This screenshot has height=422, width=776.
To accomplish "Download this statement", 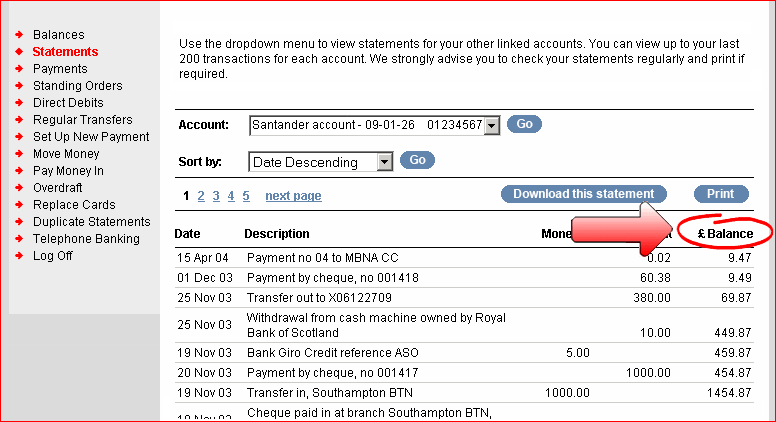I will pos(583,193).
